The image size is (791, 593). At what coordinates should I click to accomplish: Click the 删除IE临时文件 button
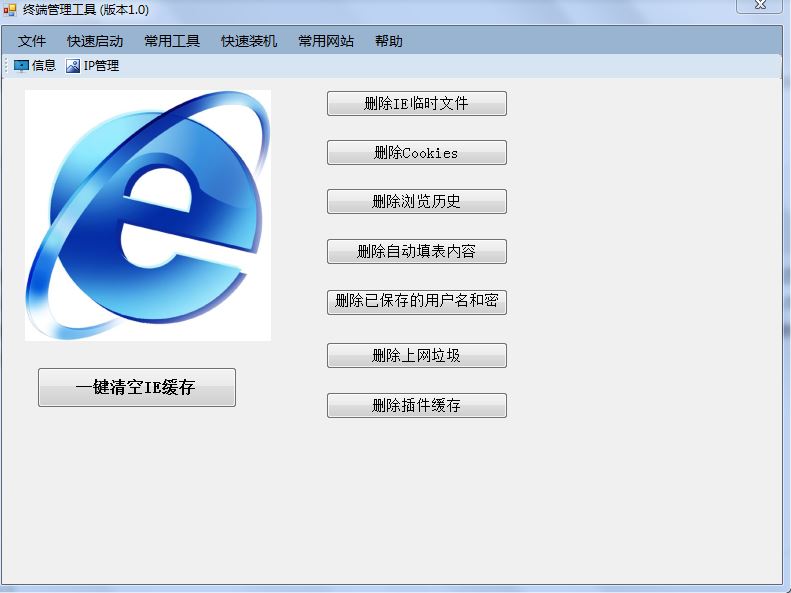point(417,103)
